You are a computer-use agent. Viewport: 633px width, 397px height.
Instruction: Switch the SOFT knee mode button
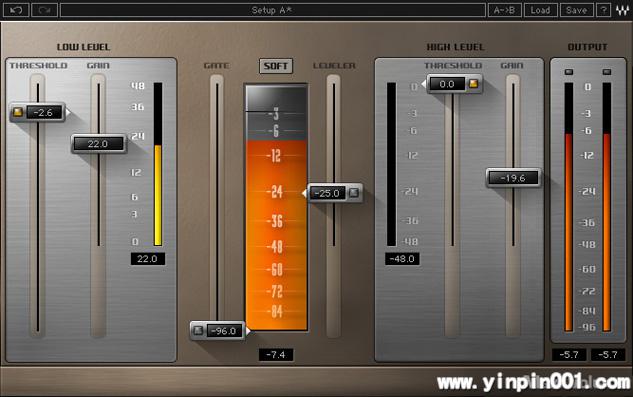click(x=276, y=66)
